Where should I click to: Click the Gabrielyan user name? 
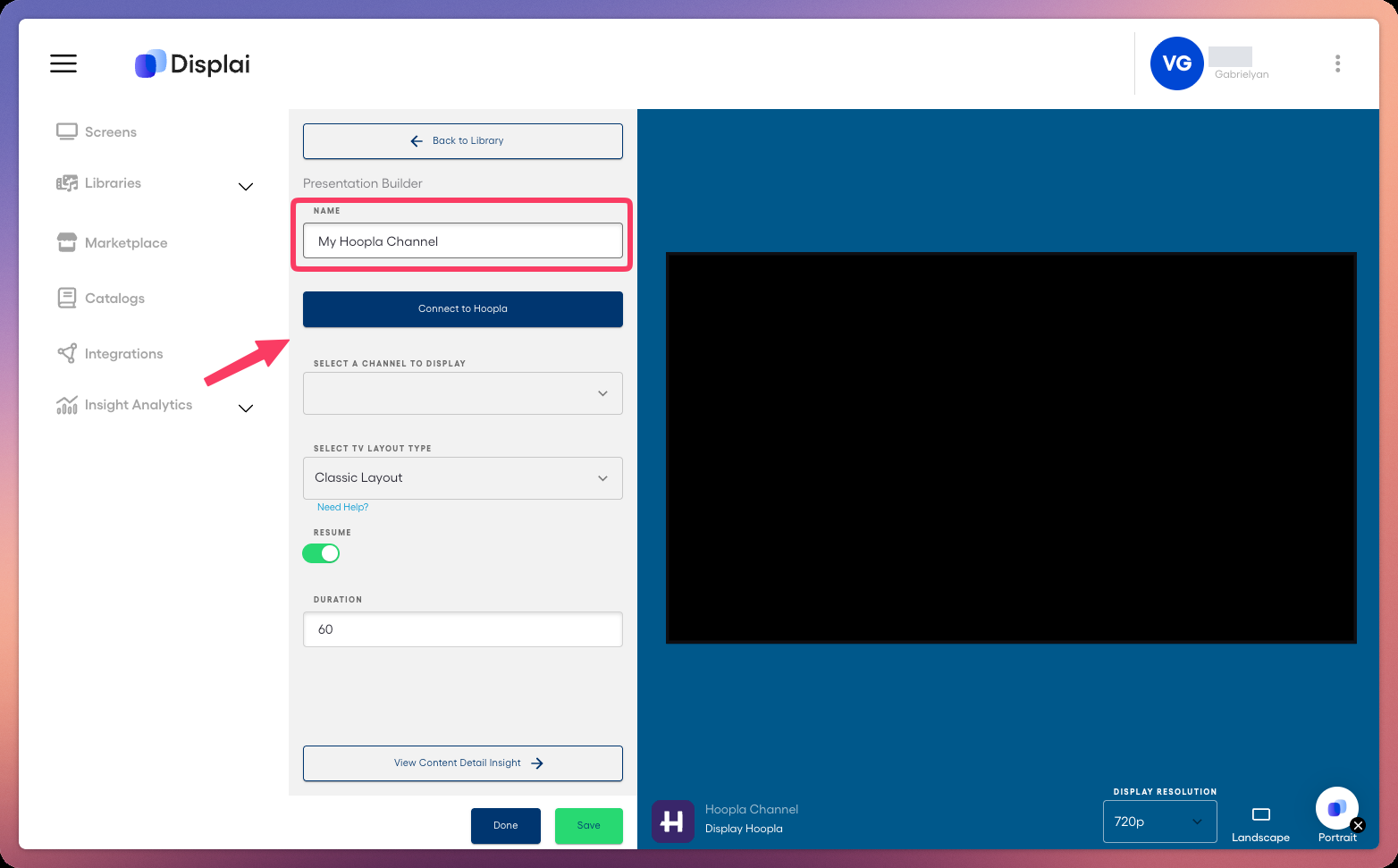pos(1242,74)
